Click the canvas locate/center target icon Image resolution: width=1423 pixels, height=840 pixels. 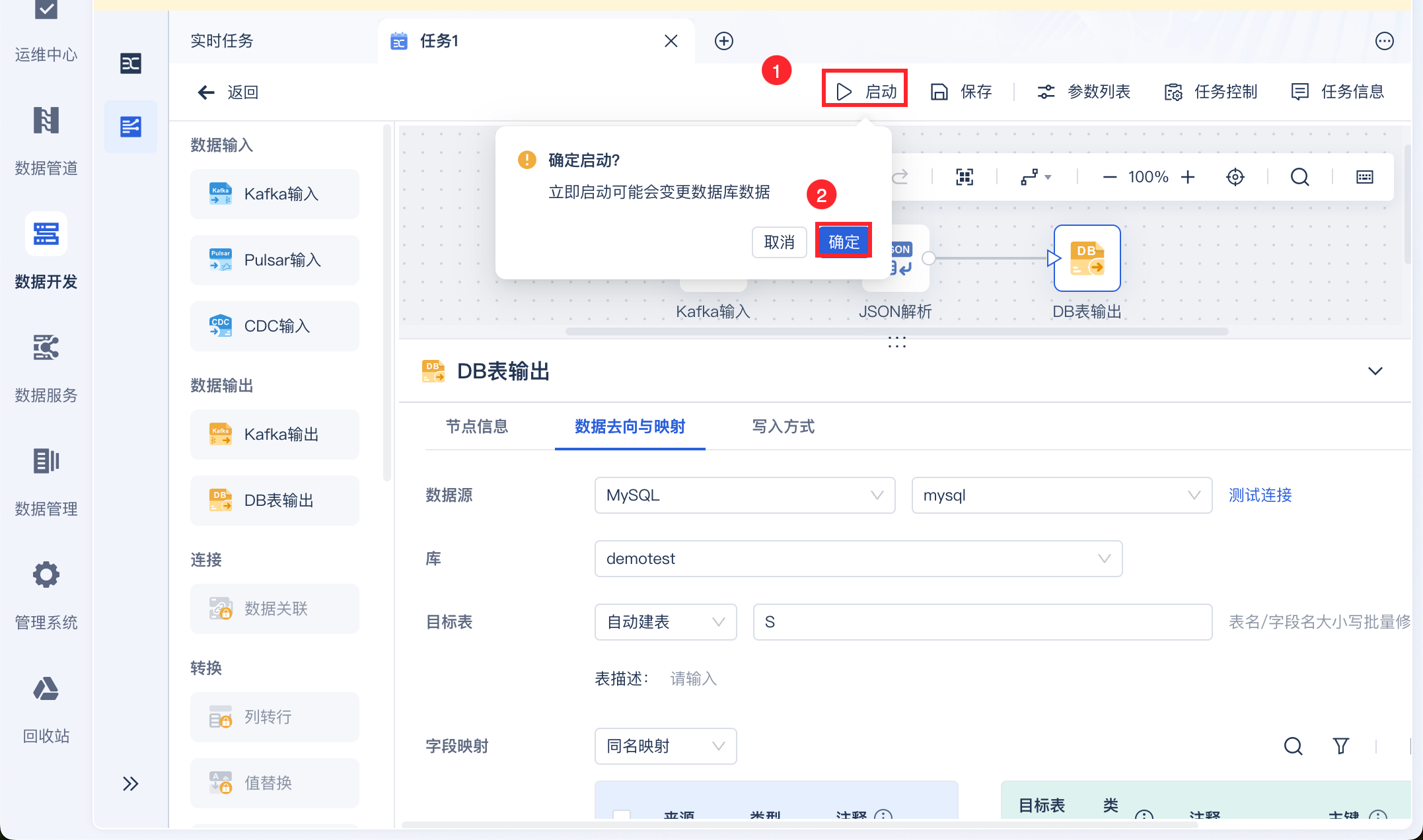coord(1235,177)
